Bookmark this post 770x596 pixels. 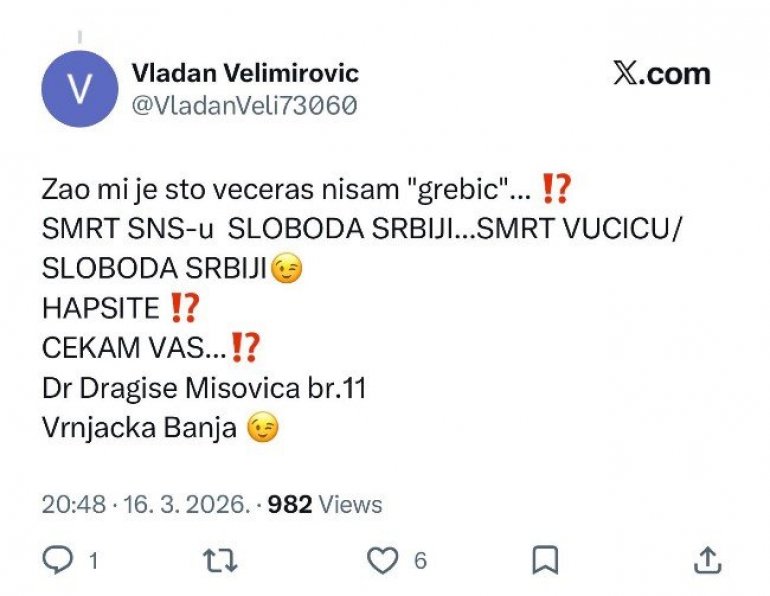pyautogui.click(x=545, y=560)
